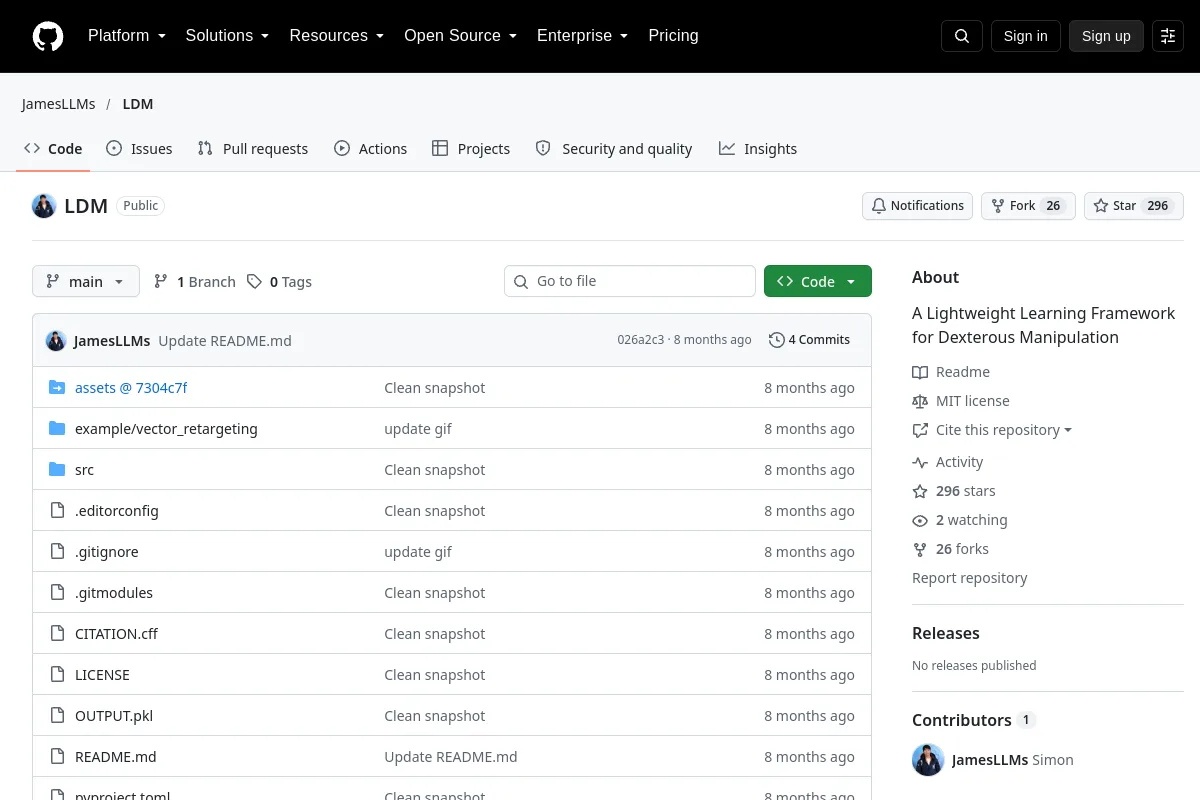Click the example/vector_retargeting folder icon
Viewport: 1200px width, 800px height.
pyautogui.click(x=57, y=429)
